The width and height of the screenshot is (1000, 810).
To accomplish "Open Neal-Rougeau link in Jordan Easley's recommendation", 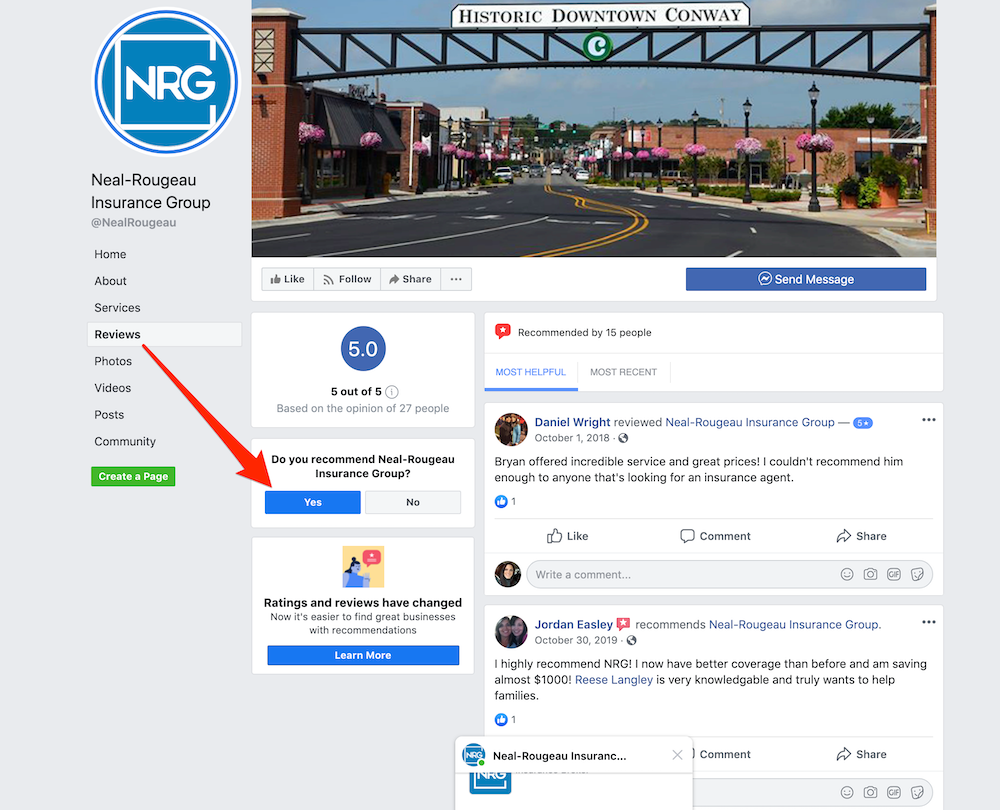I will (x=795, y=624).
